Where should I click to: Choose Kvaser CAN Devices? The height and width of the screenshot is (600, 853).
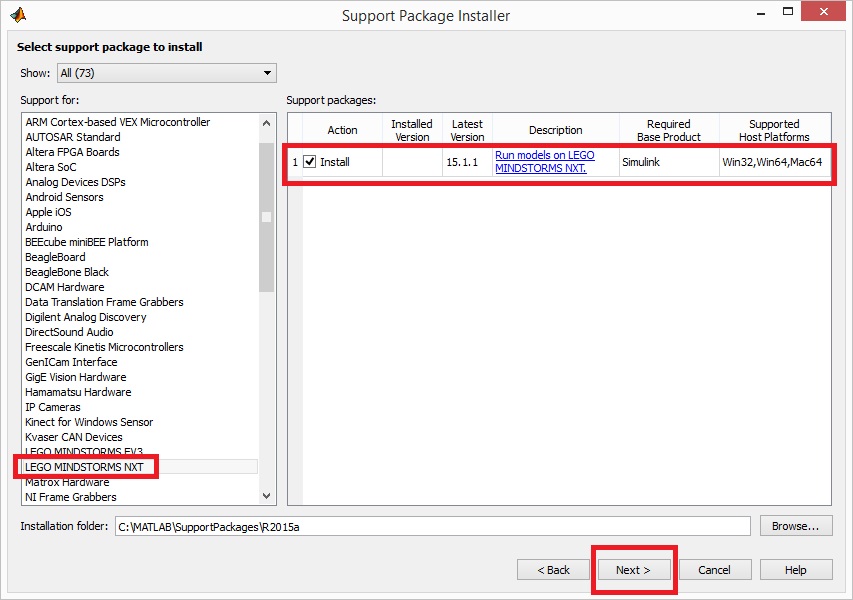74,437
